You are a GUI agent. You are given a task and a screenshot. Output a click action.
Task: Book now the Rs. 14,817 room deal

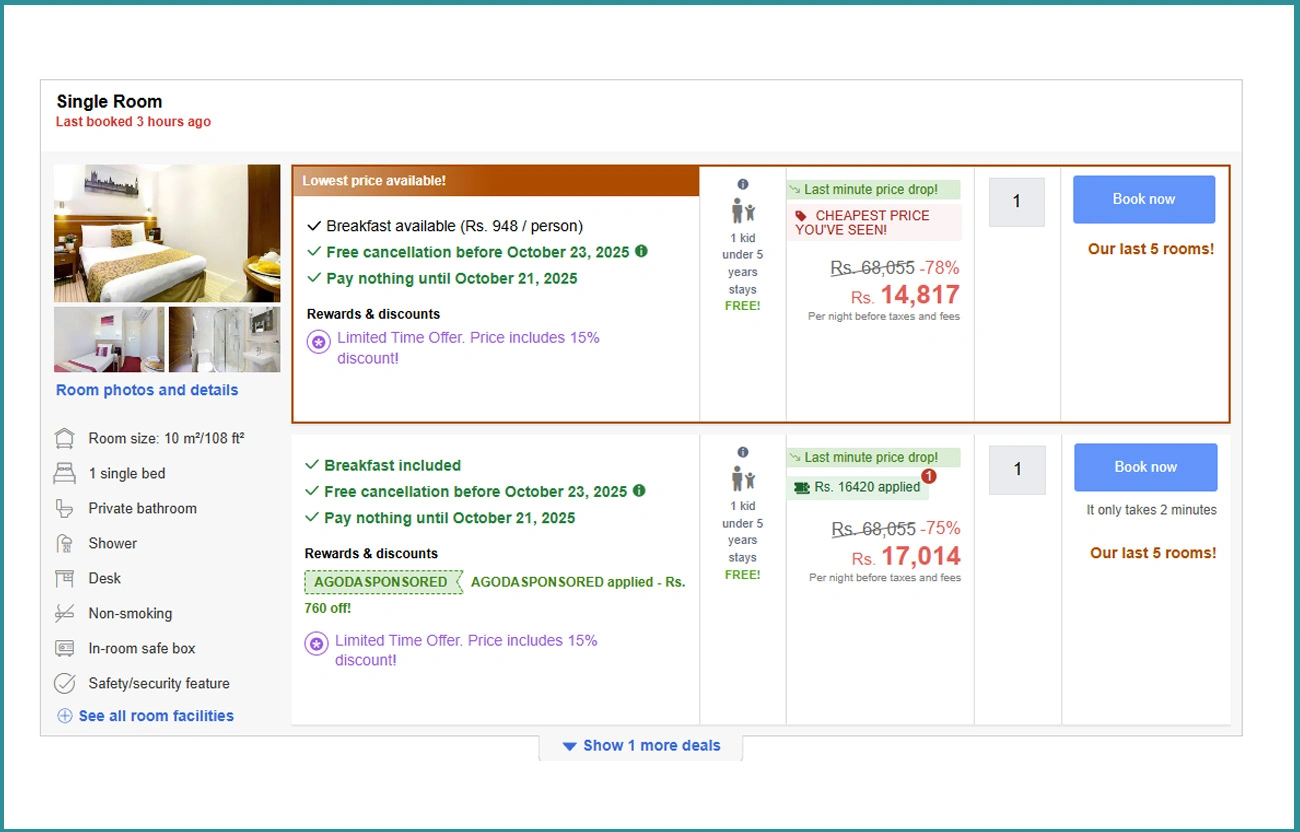pyautogui.click(x=1143, y=199)
